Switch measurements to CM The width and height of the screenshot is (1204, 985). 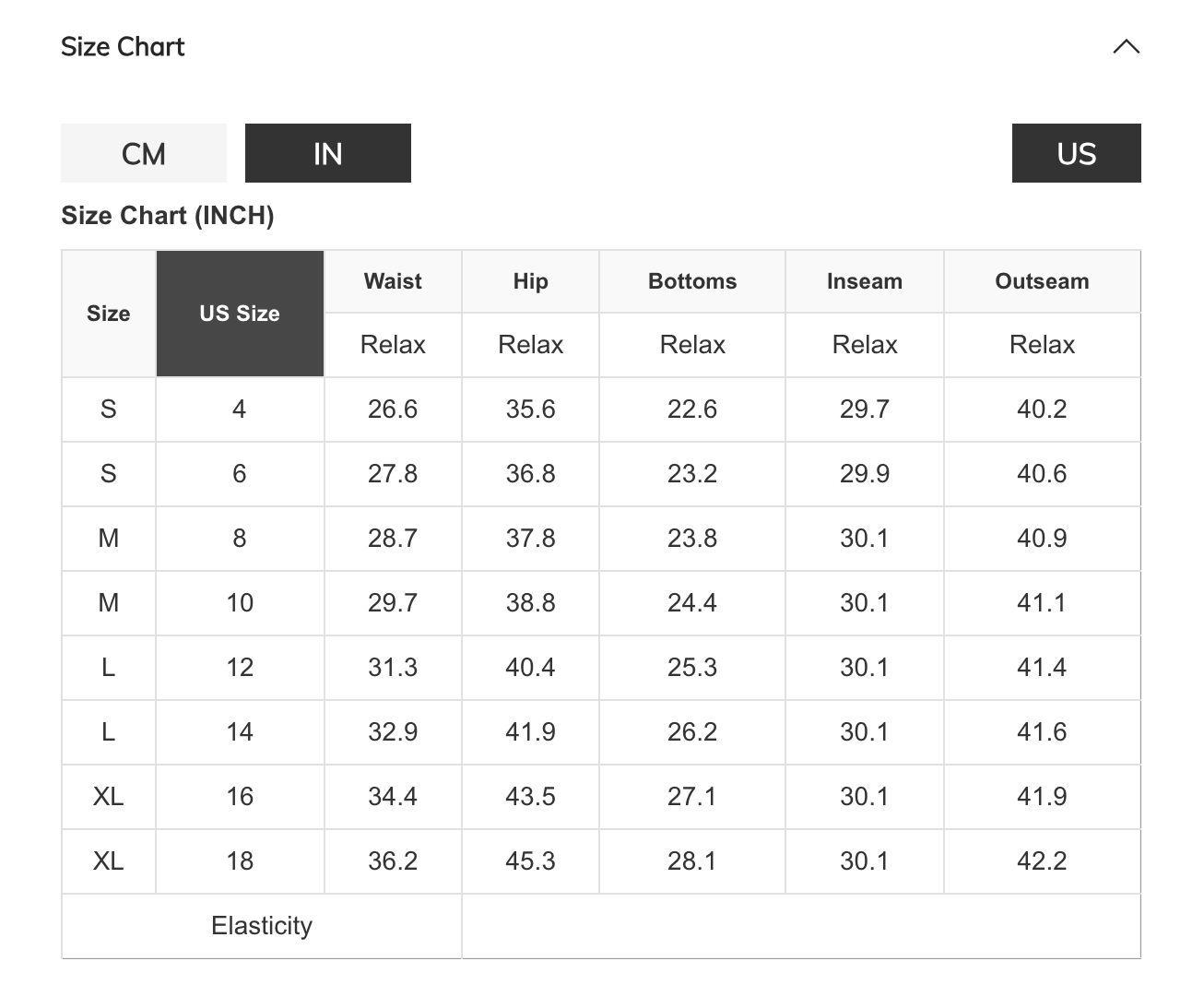[144, 153]
